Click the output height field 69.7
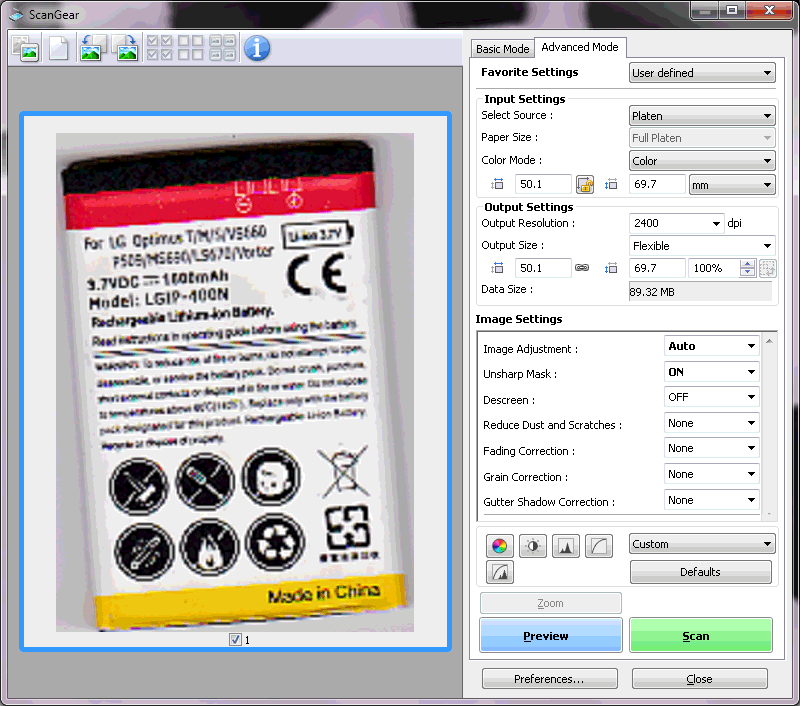Viewport: 800px width, 706px height. point(657,268)
